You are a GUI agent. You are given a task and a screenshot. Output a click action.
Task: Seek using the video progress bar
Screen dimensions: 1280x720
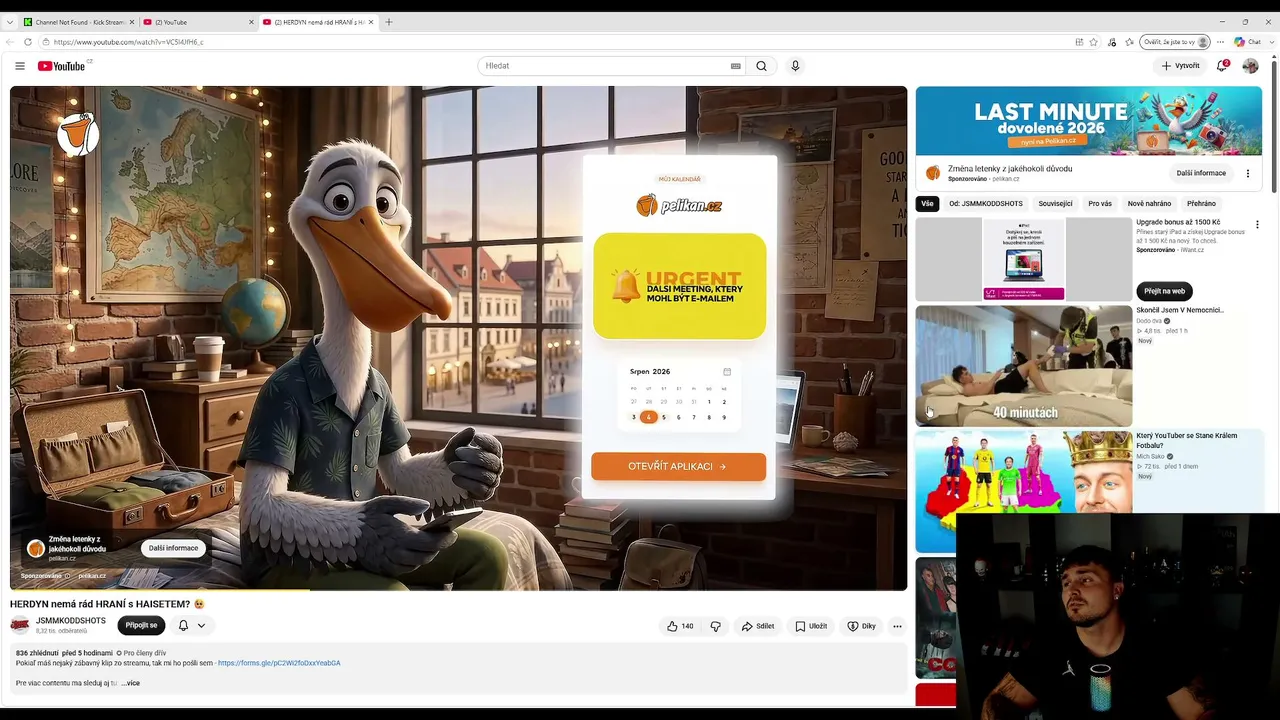(x=458, y=589)
